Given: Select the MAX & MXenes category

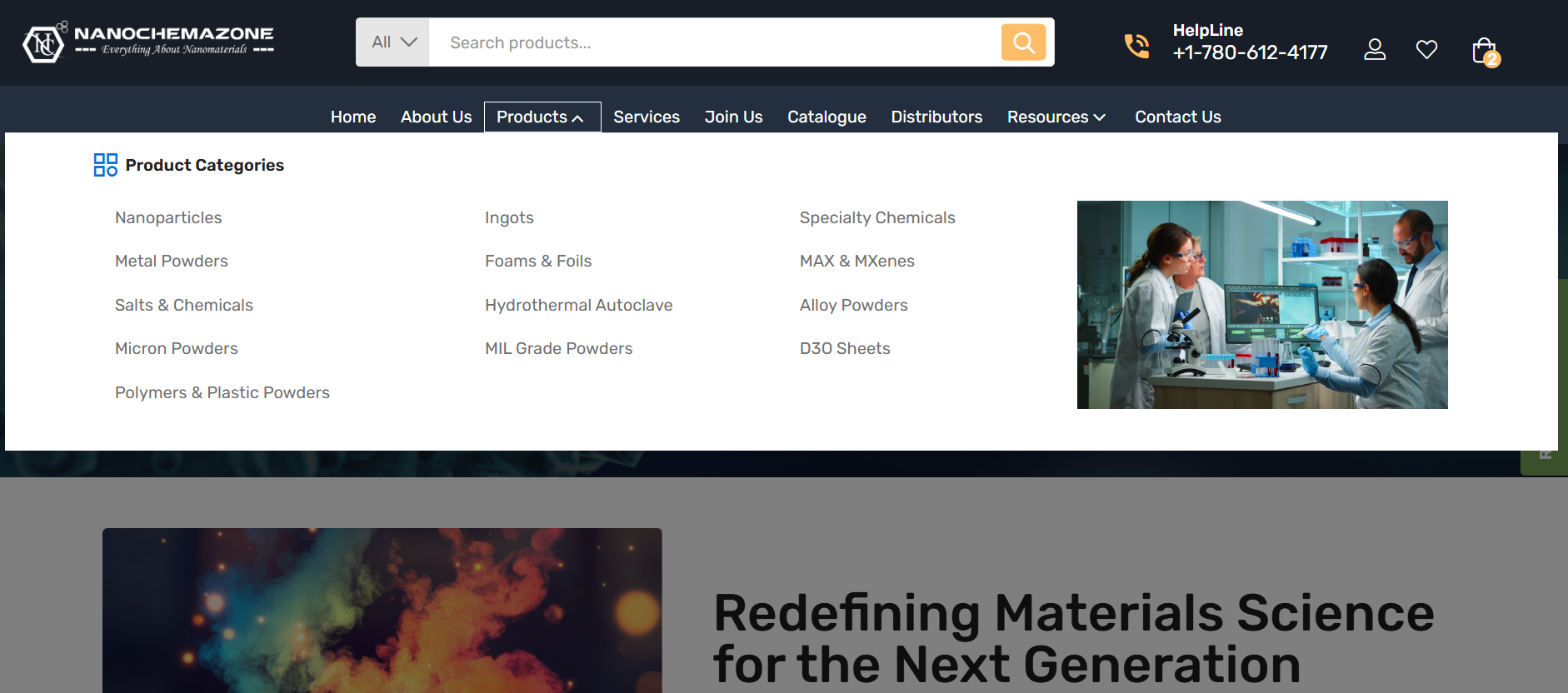Looking at the screenshot, I should (857, 261).
